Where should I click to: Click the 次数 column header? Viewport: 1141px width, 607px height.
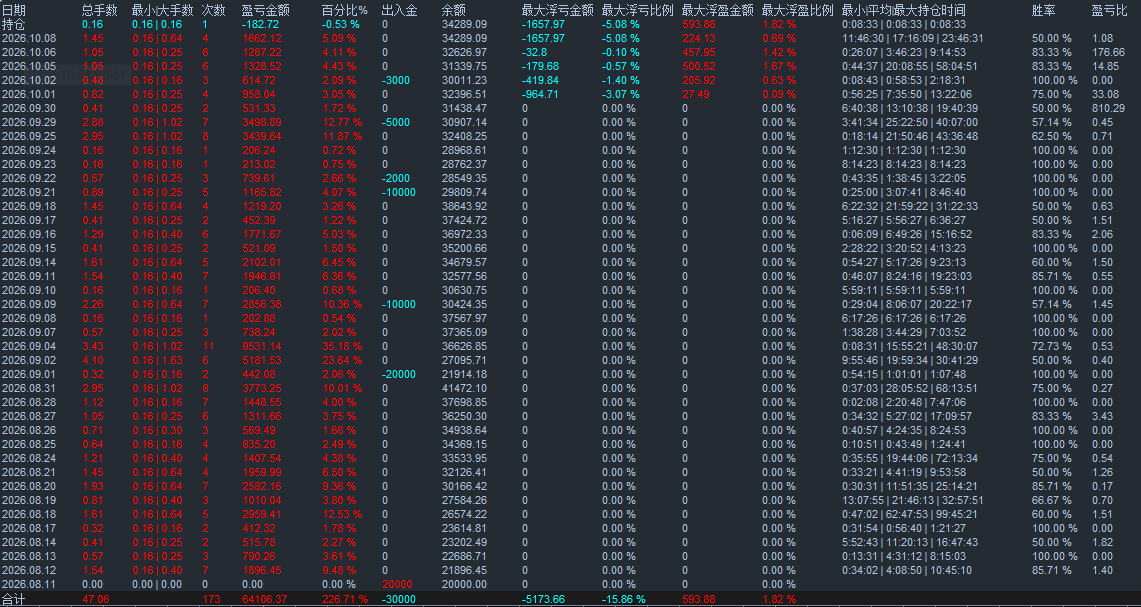pos(213,10)
